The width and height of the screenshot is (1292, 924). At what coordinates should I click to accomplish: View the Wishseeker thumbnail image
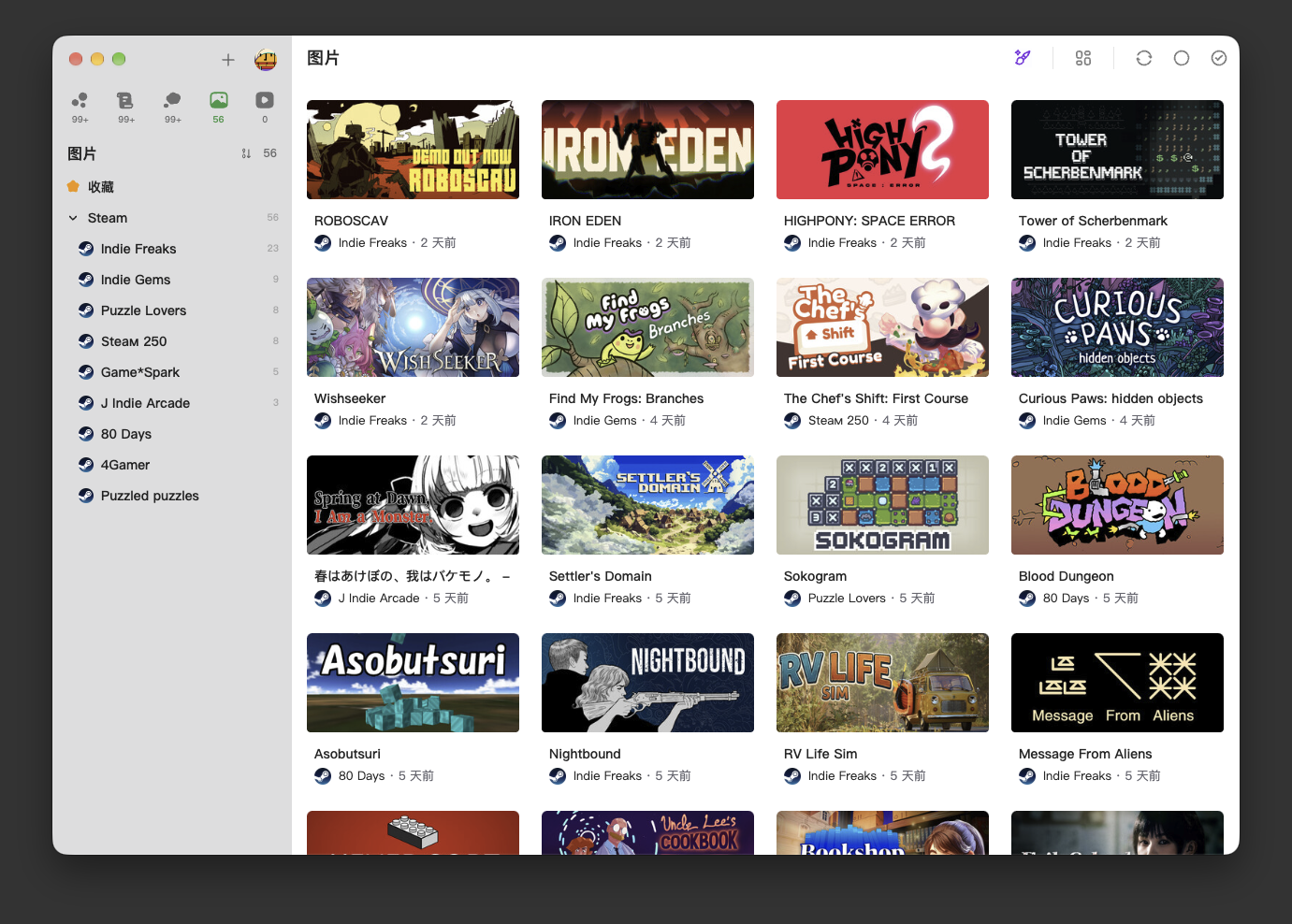[x=413, y=327]
